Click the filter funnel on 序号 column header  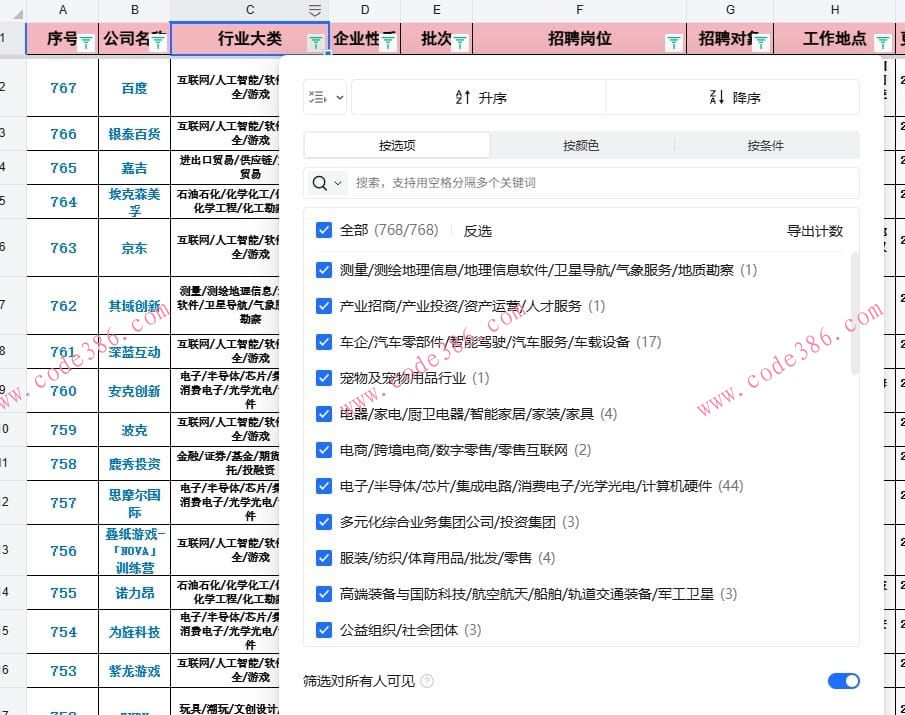click(85, 39)
